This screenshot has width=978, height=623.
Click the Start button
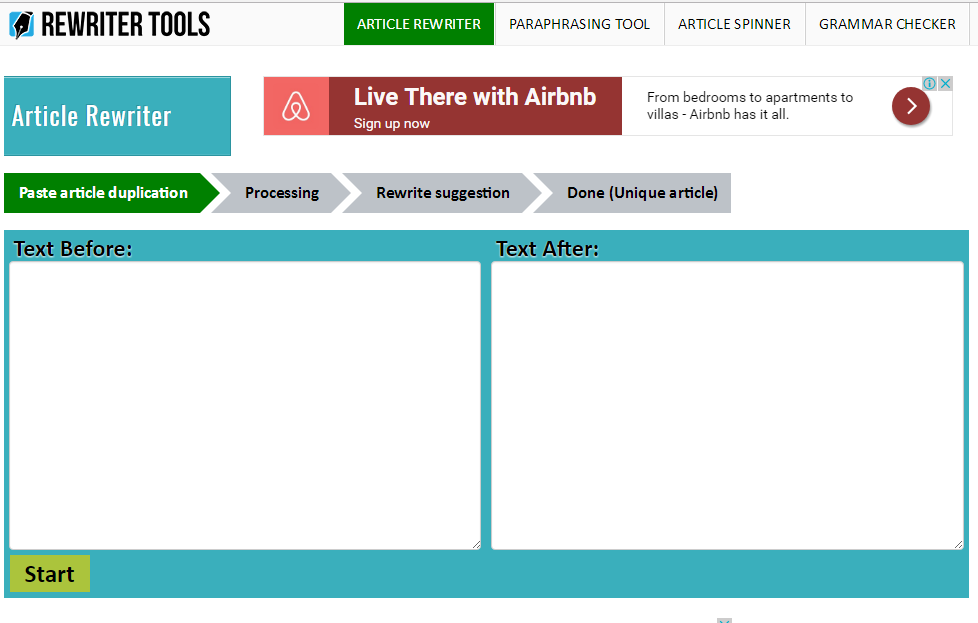pos(50,574)
